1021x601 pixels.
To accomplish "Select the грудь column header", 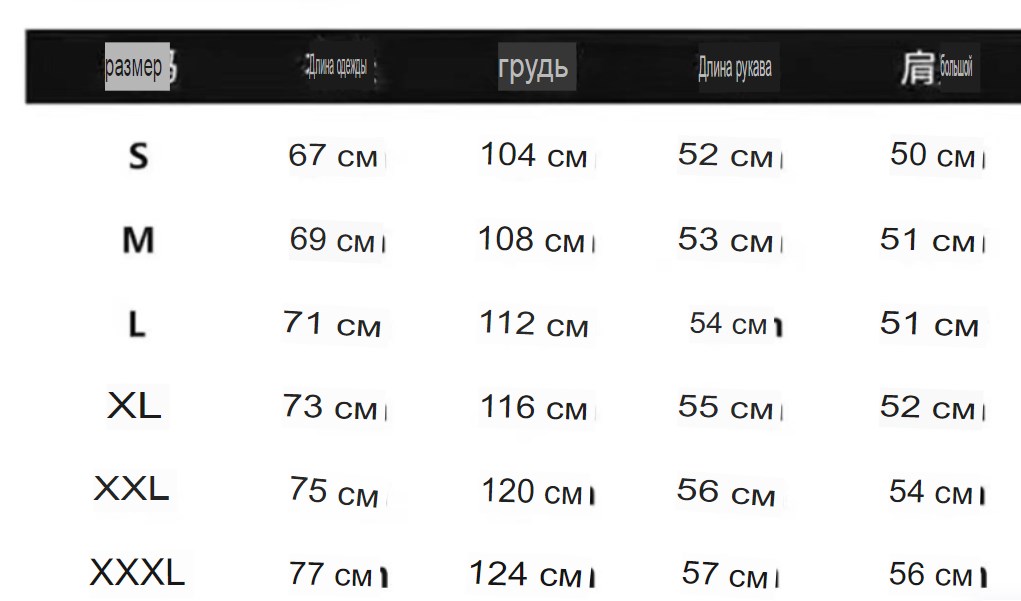I will [x=533, y=68].
